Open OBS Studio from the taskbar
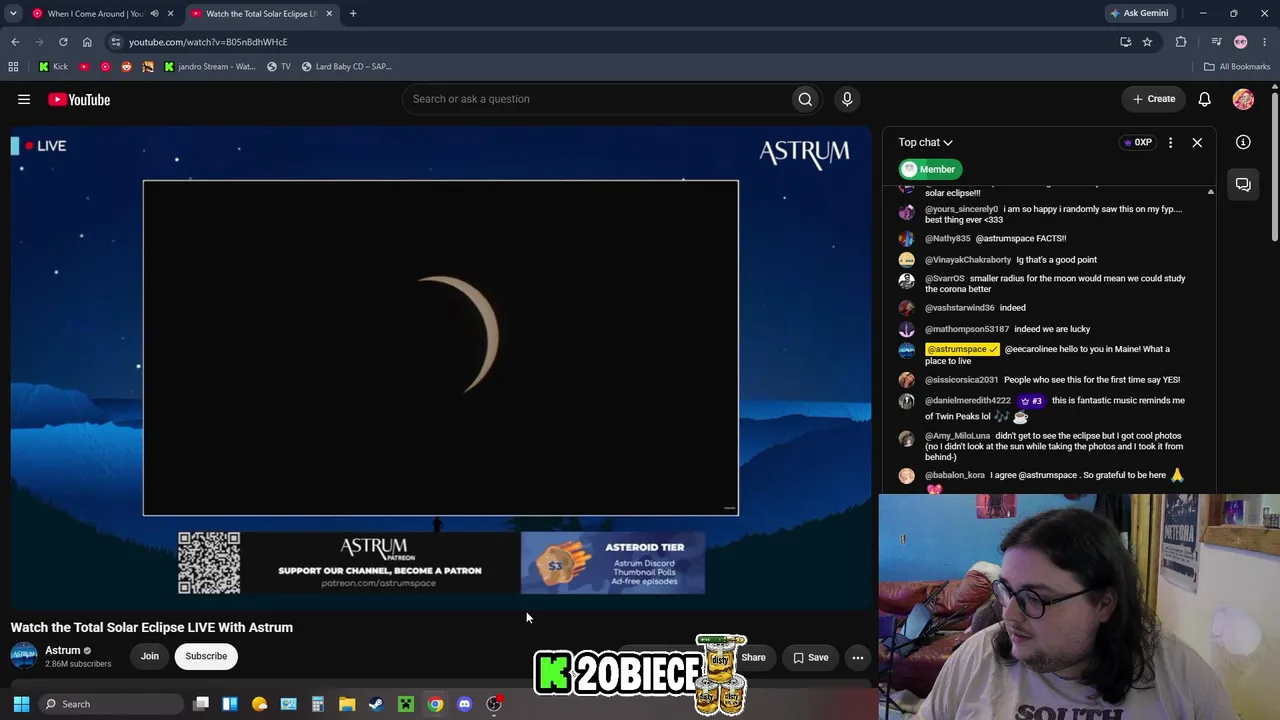Viewport: 1280px width, 720px height. click(494, 704)
